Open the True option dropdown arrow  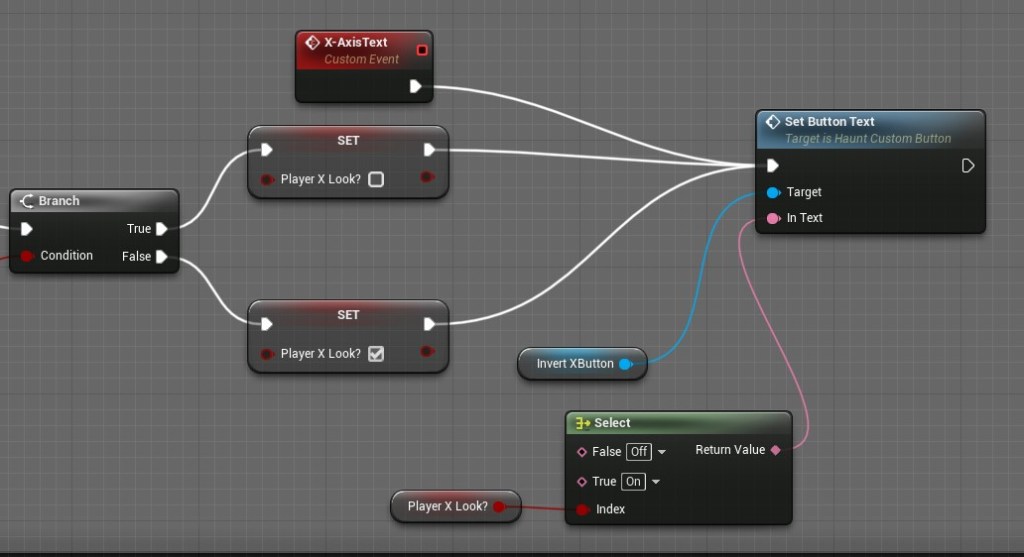point(656,482)
